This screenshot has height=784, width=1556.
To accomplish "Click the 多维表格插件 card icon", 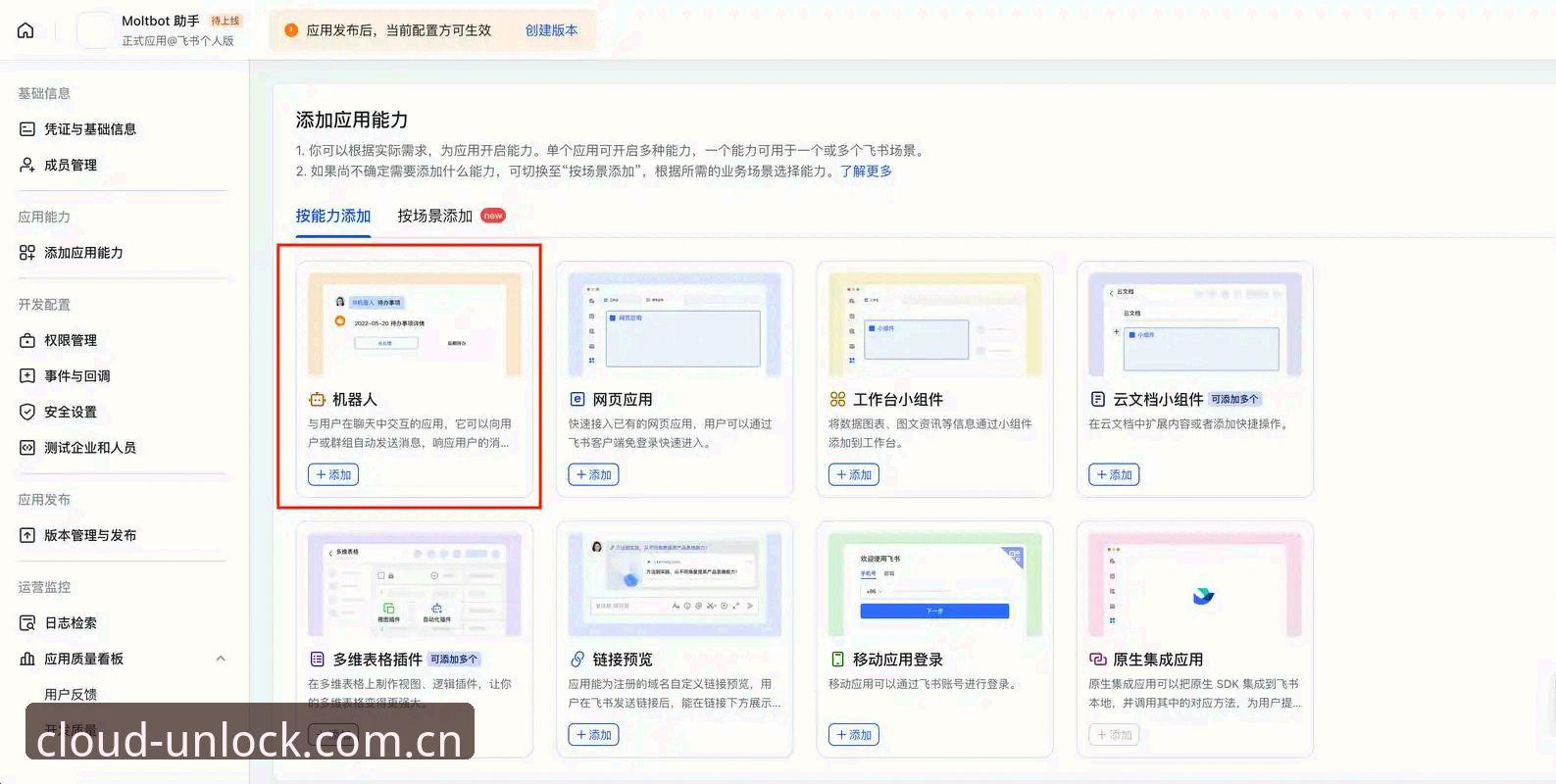I will coord(317,660).
